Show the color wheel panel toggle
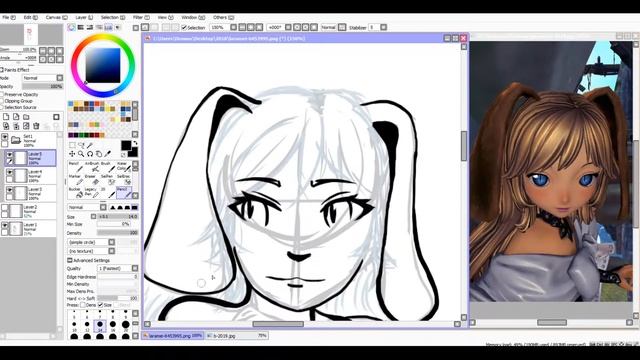The height and width of the screenshot is (360, 640). [x=72, y=27]
